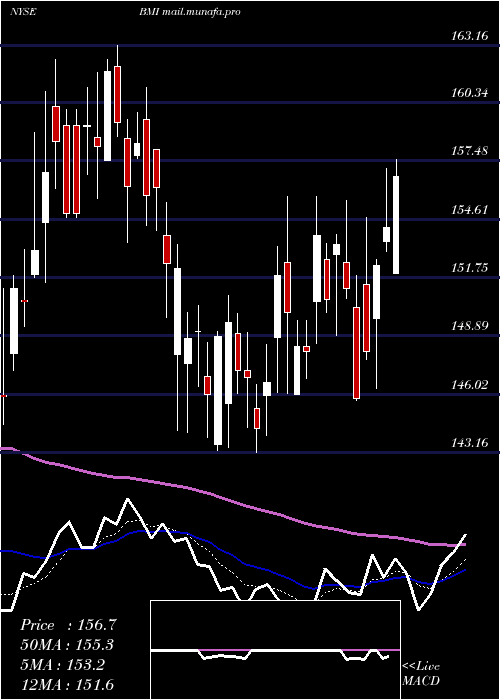Click the BMI mail.munafa.pro title text

tap(190, 12)
